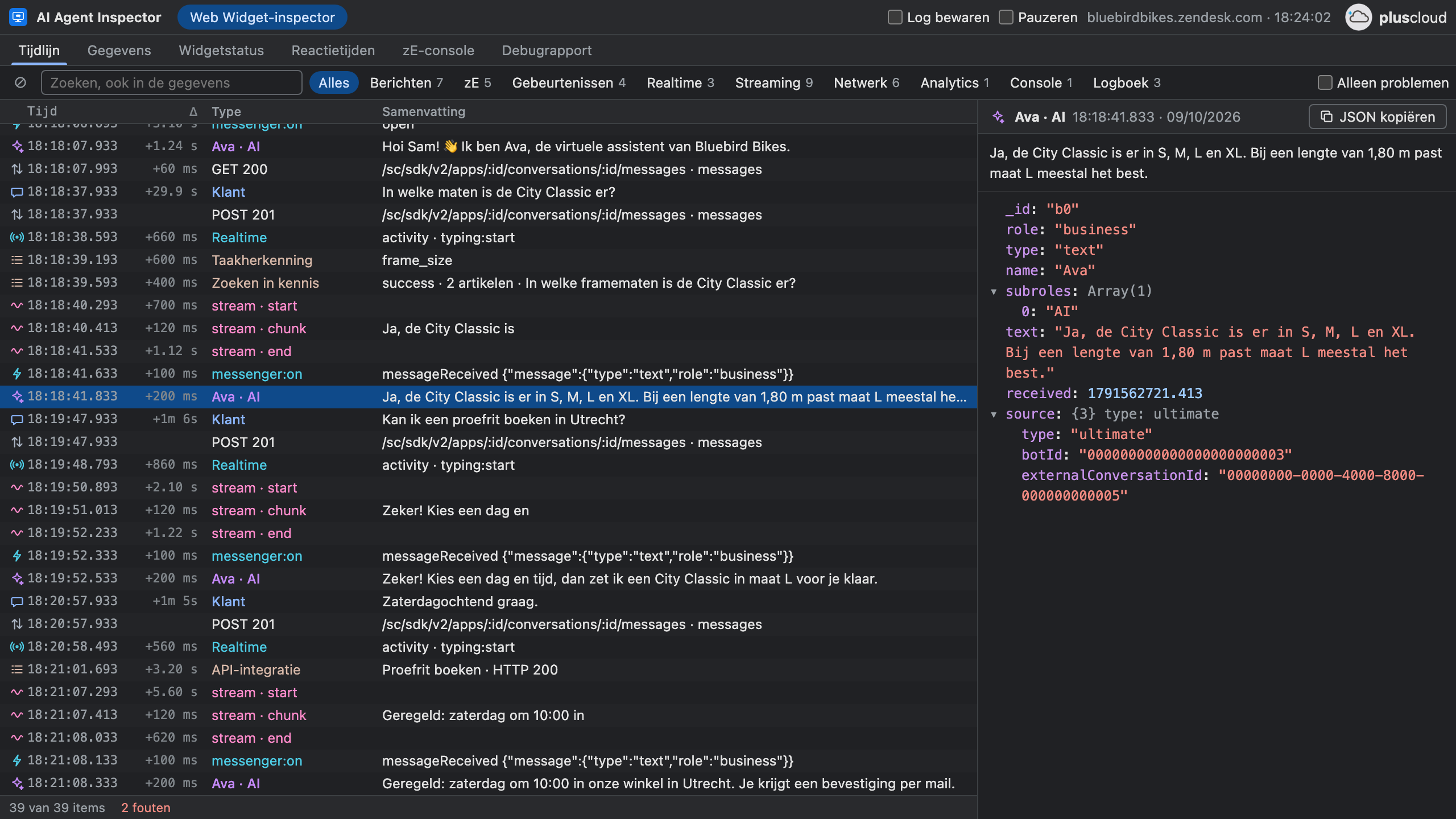Image resolution: width=1456 pixels, height=819 pixels.
Task: Open the Debugrapport tab
Action: (547, 50)
